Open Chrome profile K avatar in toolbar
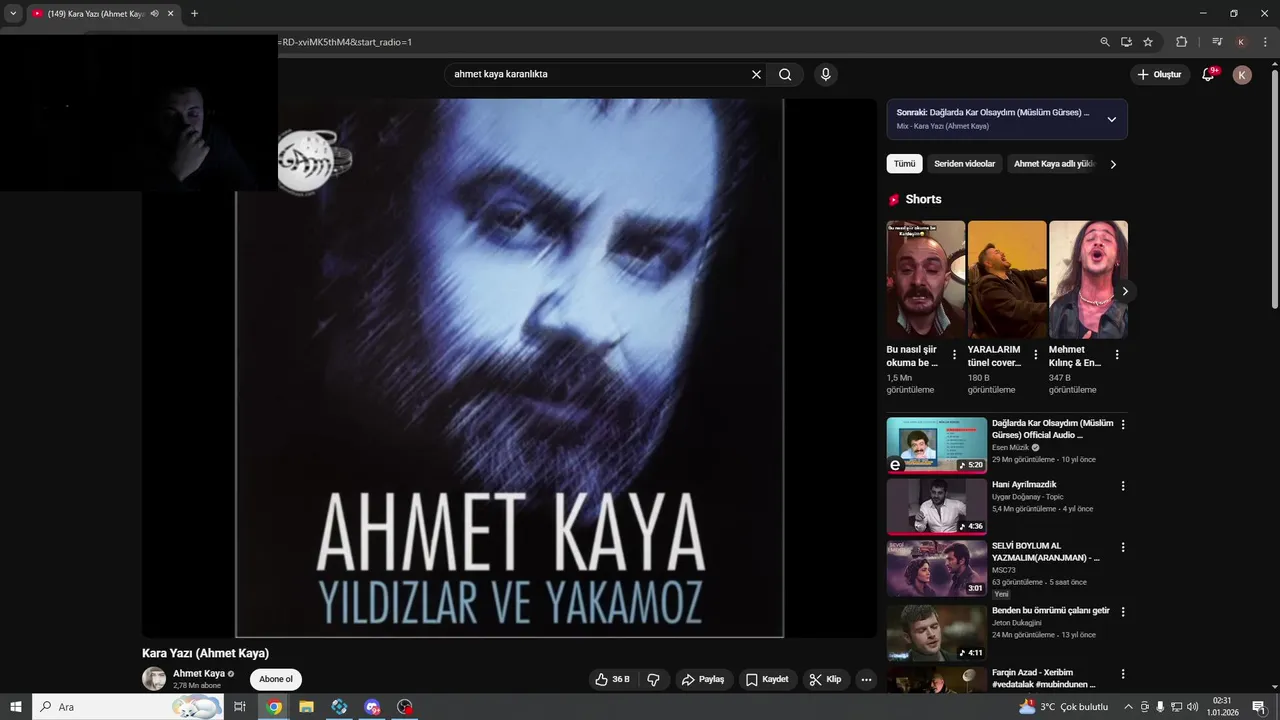This screenshot has height=720, width=1280. coord(1241,42)
